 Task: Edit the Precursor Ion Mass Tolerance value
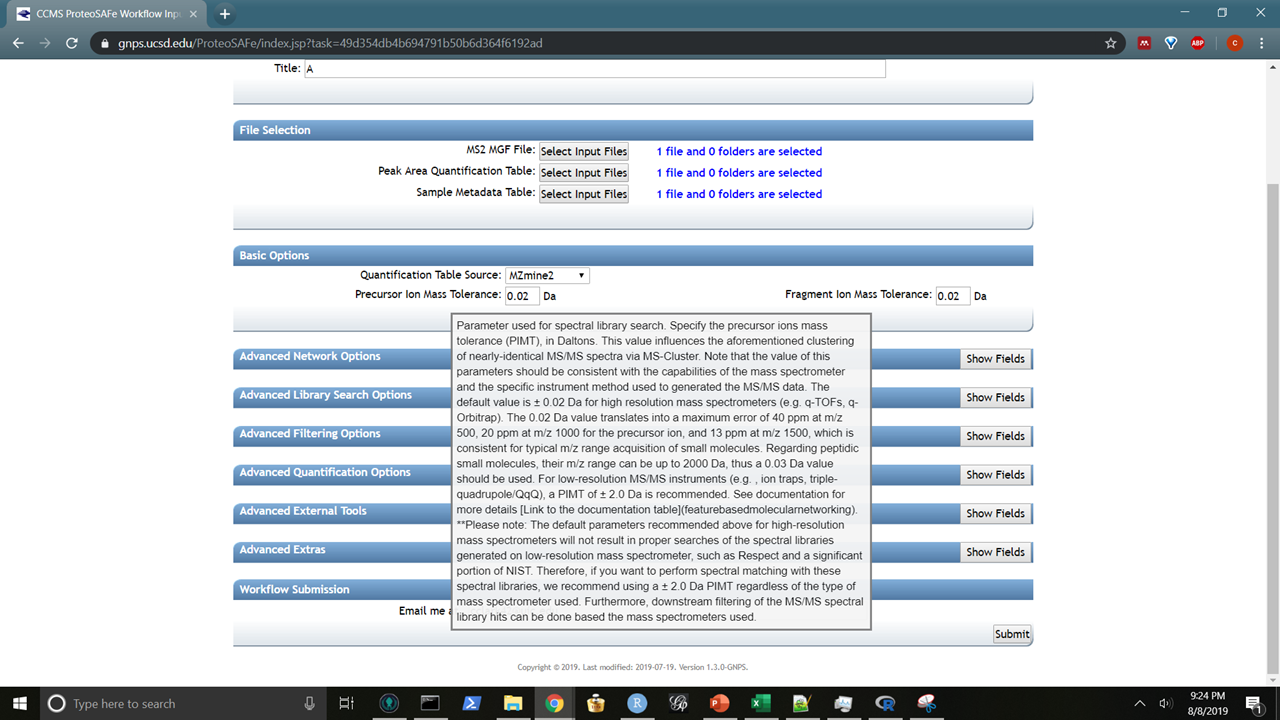point(521,295)
